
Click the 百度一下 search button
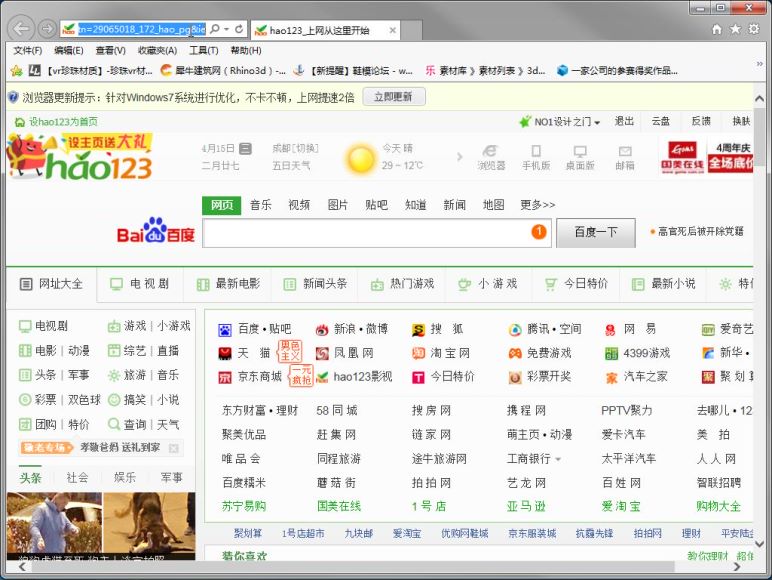pos(596,232)
